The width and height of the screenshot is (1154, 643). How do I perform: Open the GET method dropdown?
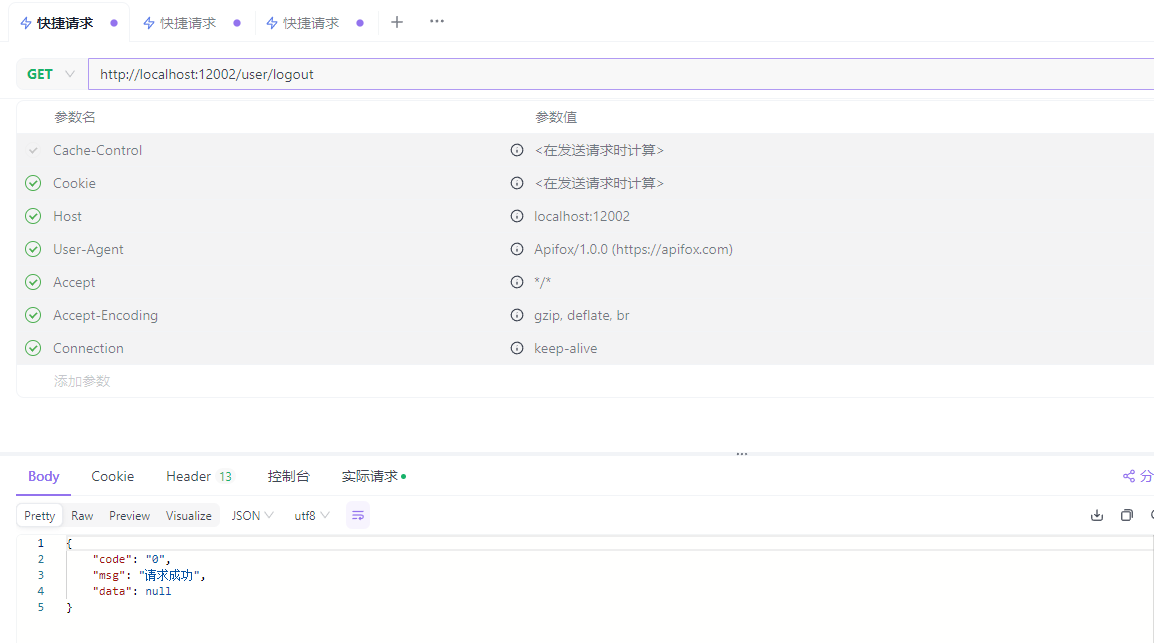51,74
